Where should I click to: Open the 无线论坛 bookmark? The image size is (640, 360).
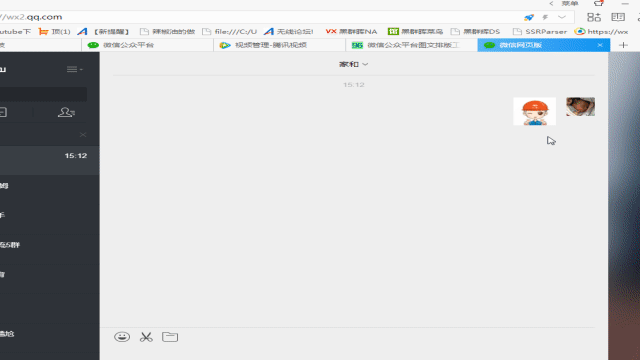tap(289, 31)
